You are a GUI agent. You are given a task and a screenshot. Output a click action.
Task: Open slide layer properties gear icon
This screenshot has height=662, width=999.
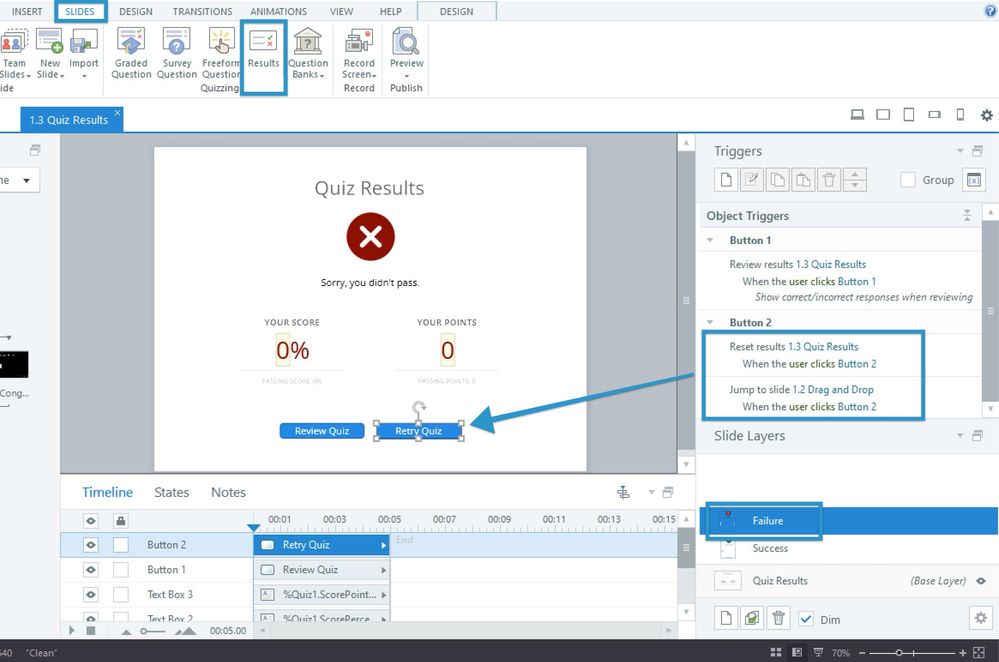[x=980, y=618]
